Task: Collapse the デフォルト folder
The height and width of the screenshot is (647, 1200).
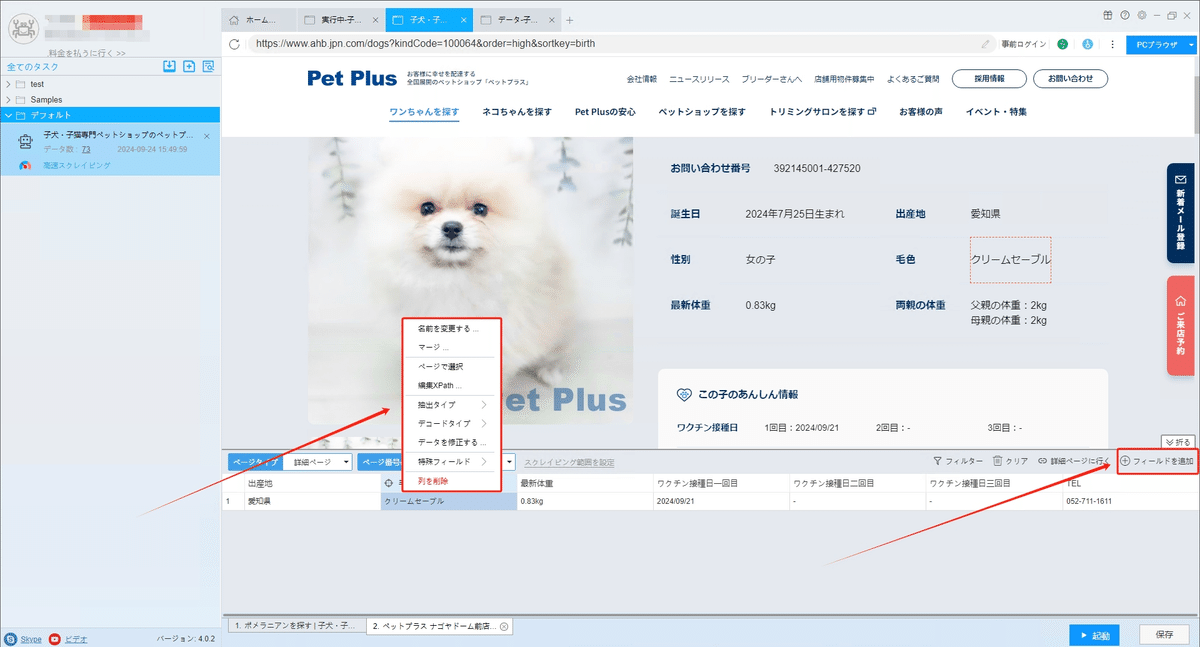Action: click(x=9, y=116)
